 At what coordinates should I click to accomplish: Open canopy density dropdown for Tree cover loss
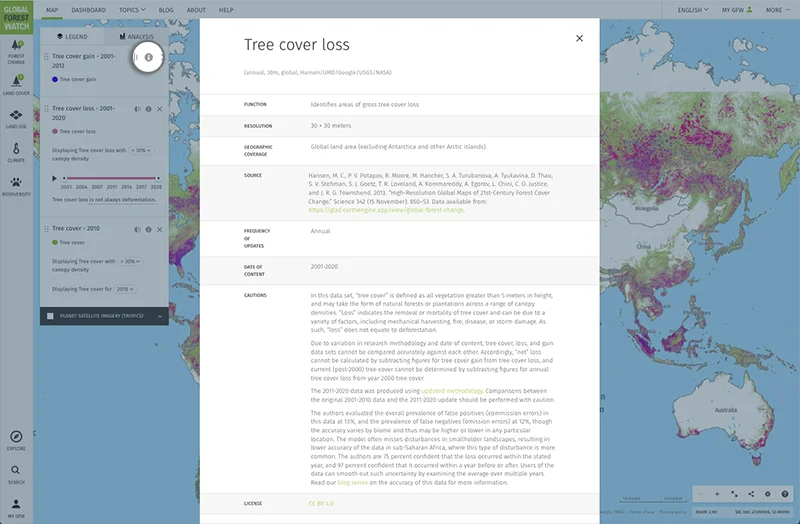point(141,151)
